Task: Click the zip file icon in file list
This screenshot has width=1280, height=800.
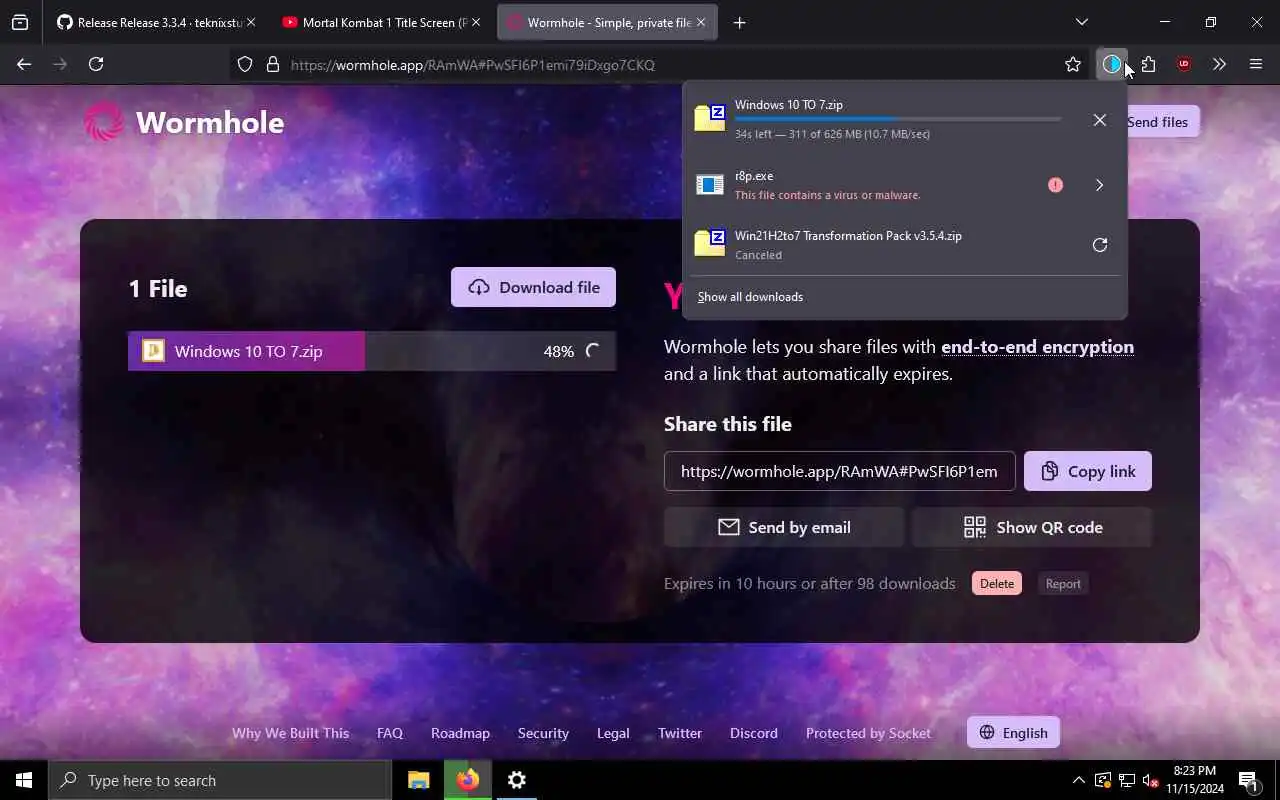Action: pos(153,351)
